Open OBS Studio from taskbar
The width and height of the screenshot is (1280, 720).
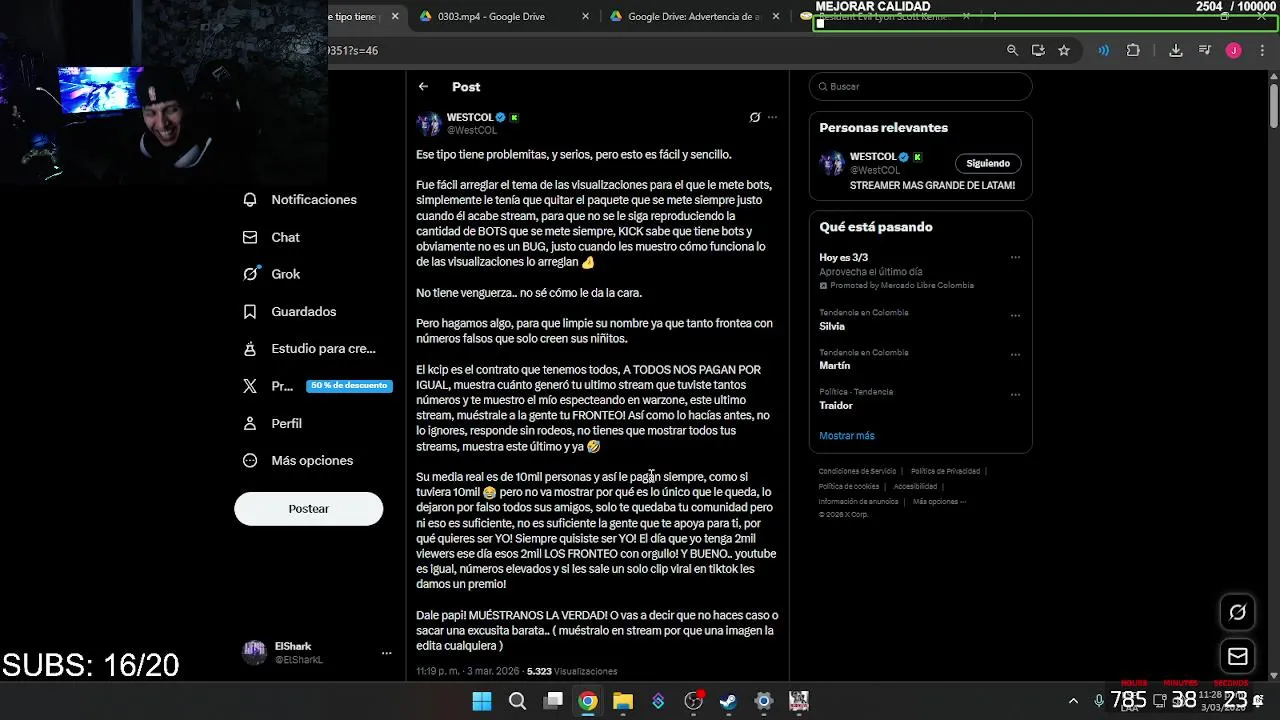(x=693, y=701)
